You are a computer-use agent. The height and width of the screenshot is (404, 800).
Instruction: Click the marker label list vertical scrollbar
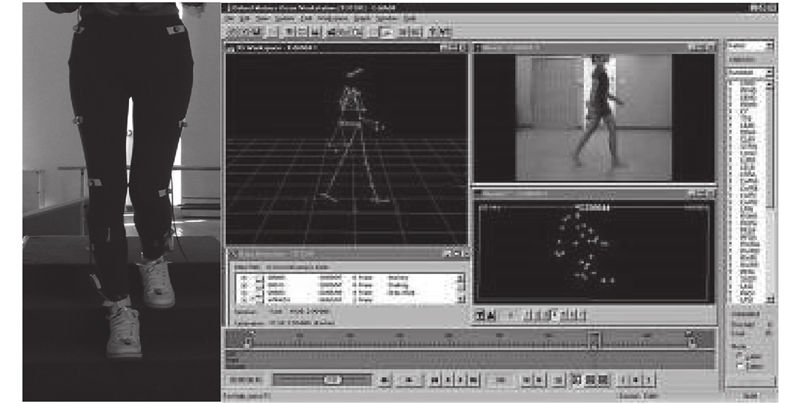769,191
